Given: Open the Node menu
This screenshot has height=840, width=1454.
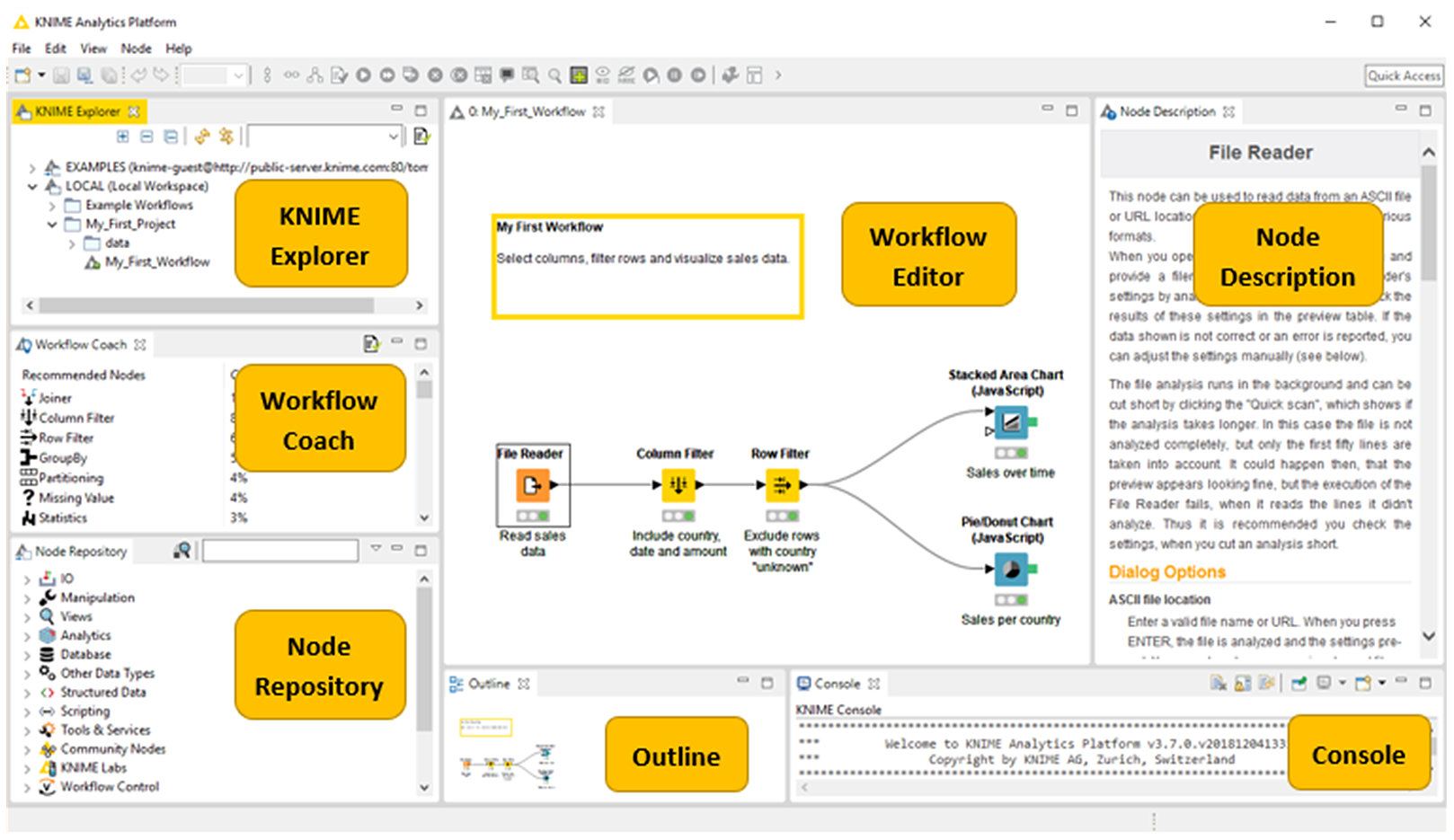Looking at the screenshot, I should (136, 49).
